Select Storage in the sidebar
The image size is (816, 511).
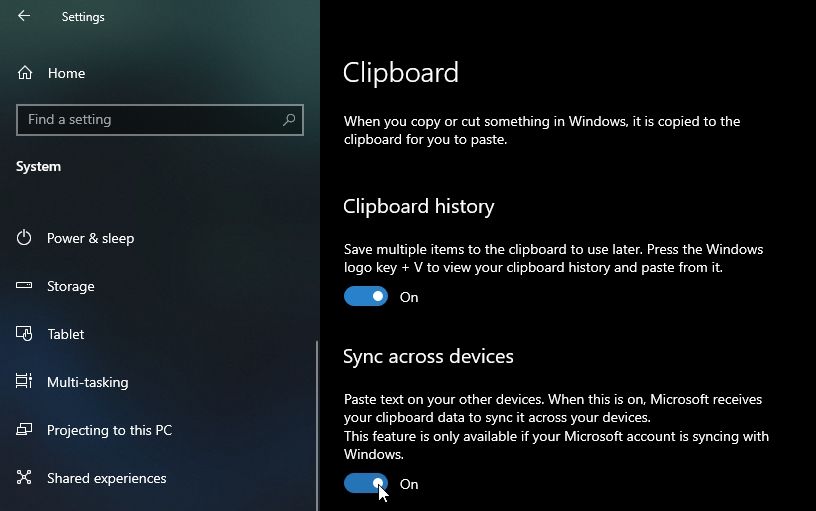(70, 286)
